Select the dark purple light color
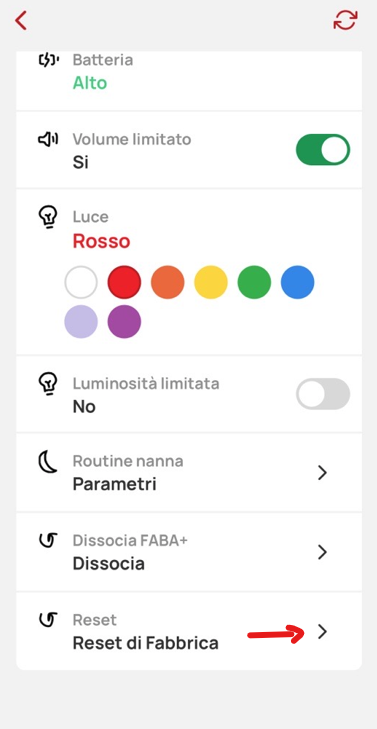This screenshot has width=377, height=729. 125,322
